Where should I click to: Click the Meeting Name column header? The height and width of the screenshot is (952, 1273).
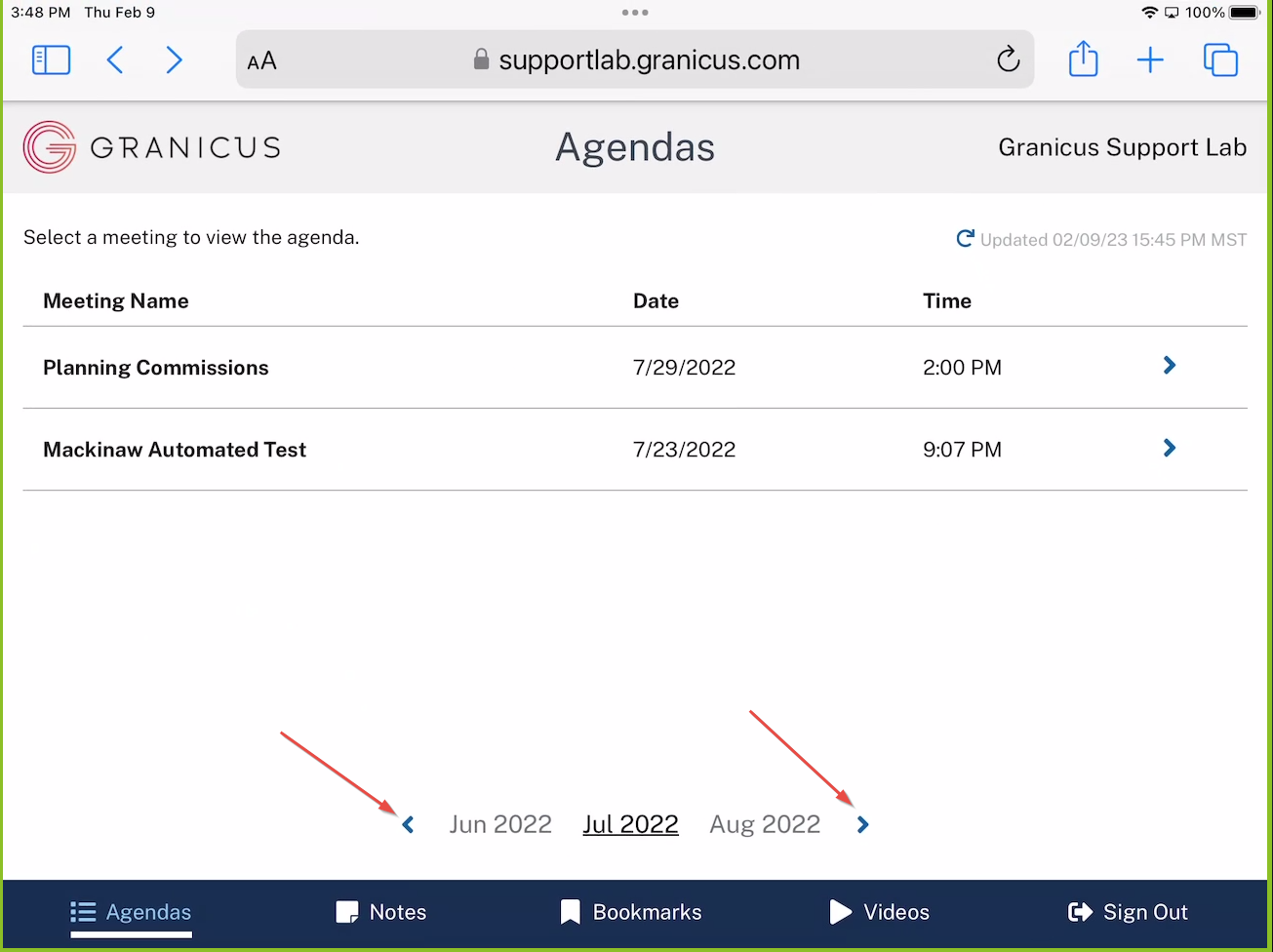pos(116,301)
